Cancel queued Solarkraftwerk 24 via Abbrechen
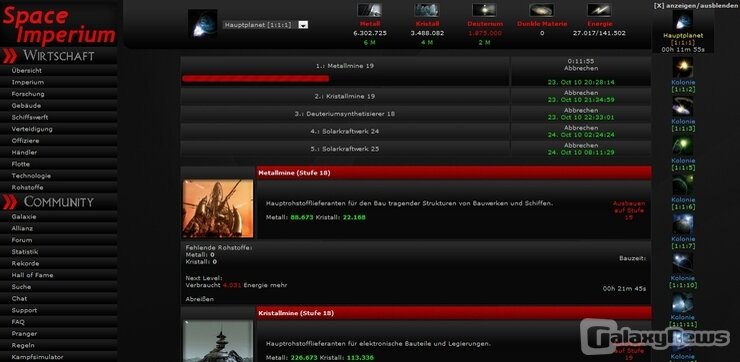Image resolution: width=740 pixels, height=362 pixels. 581,128
